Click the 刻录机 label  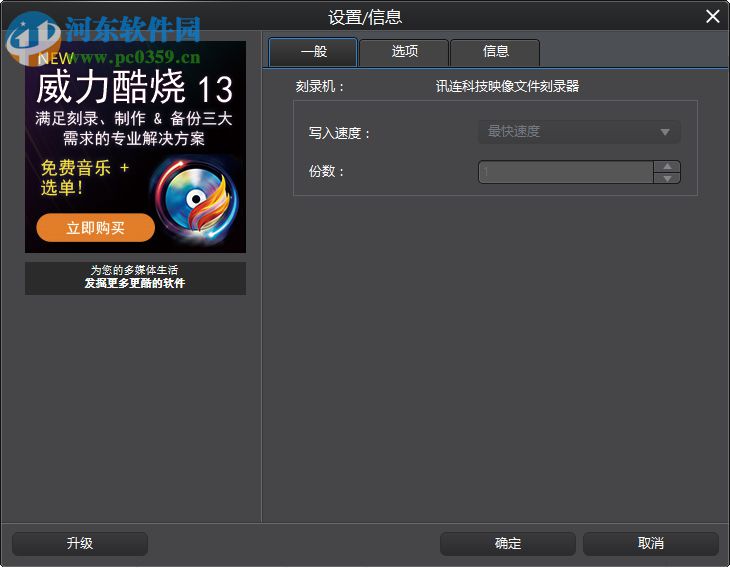tap(319, 87)
